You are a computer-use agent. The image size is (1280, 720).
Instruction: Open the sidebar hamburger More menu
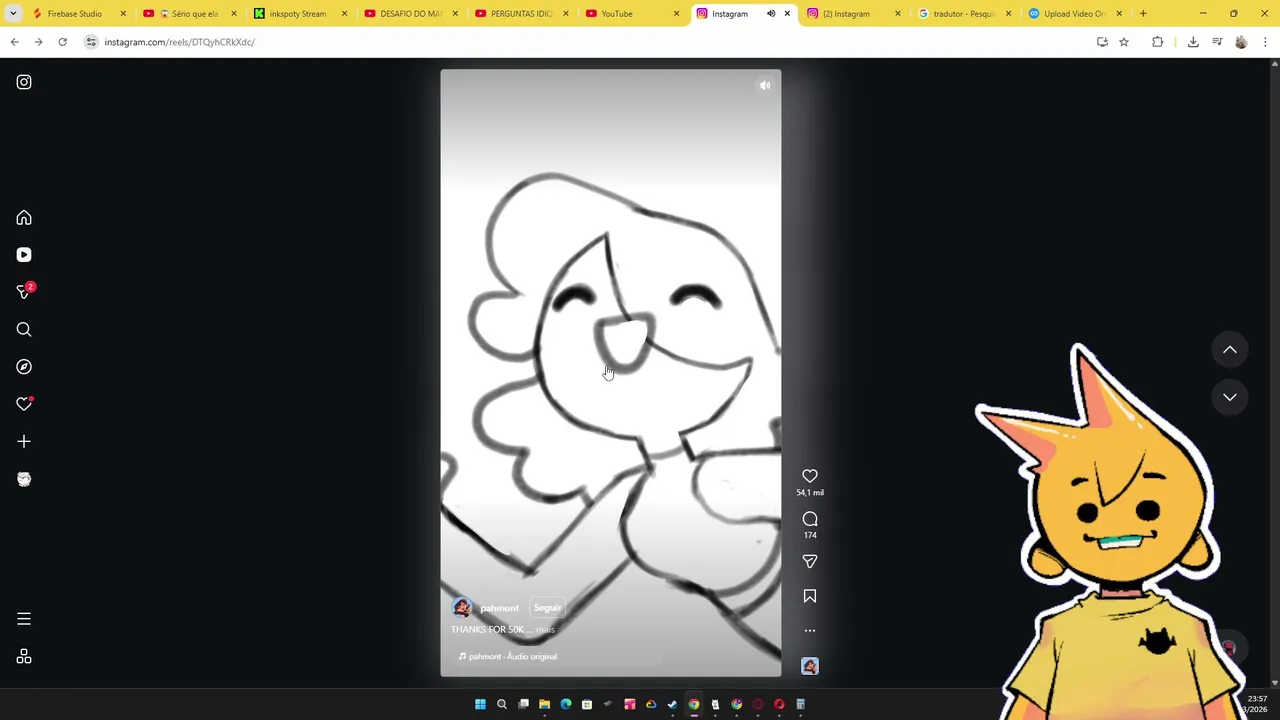[24, 619]
